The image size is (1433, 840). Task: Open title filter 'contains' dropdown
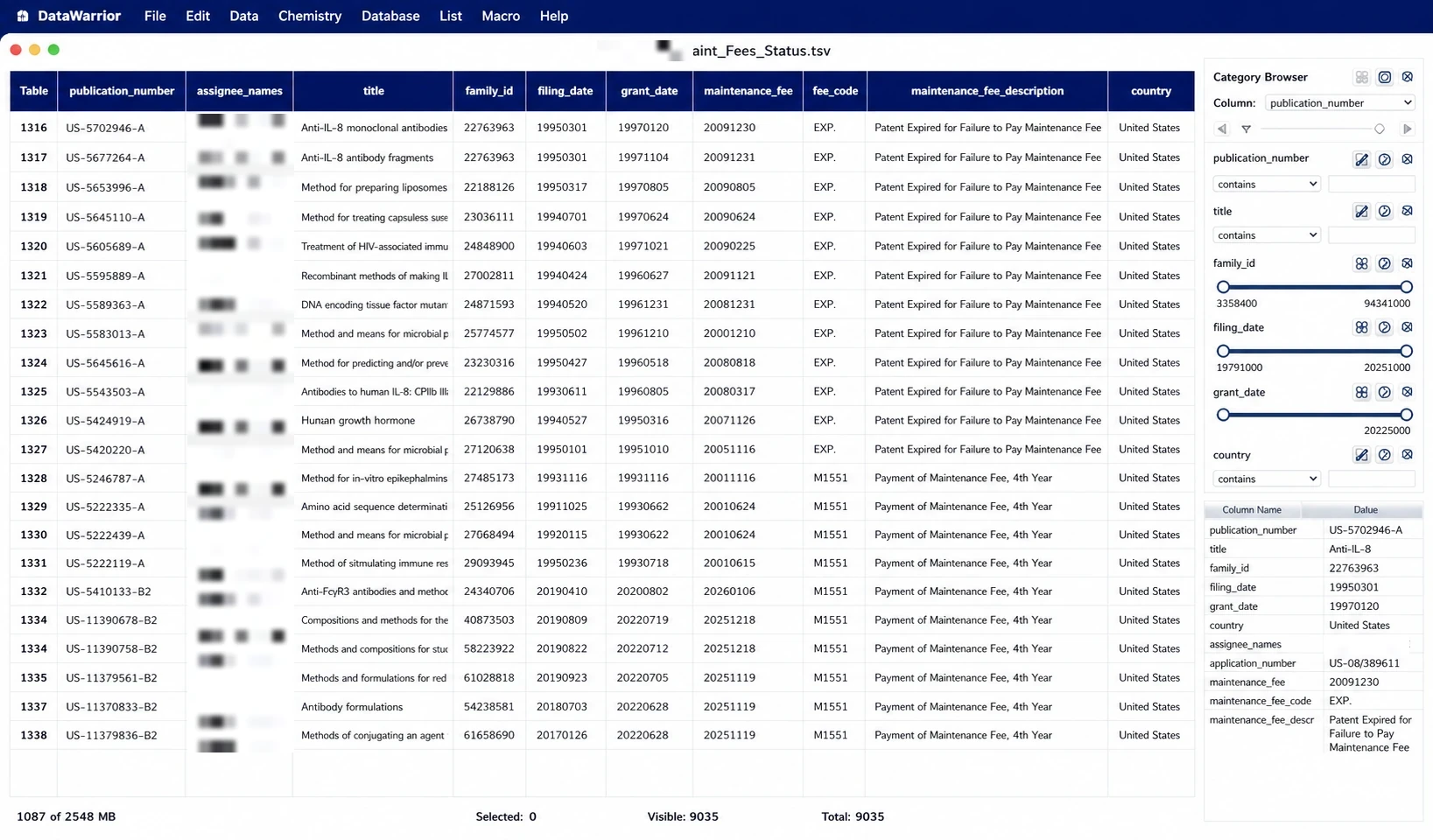1266,235
